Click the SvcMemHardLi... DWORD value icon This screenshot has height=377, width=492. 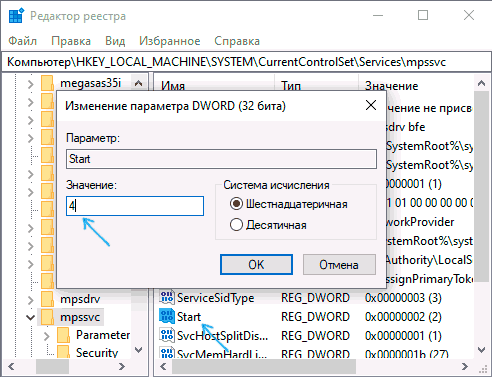(167, 353)
